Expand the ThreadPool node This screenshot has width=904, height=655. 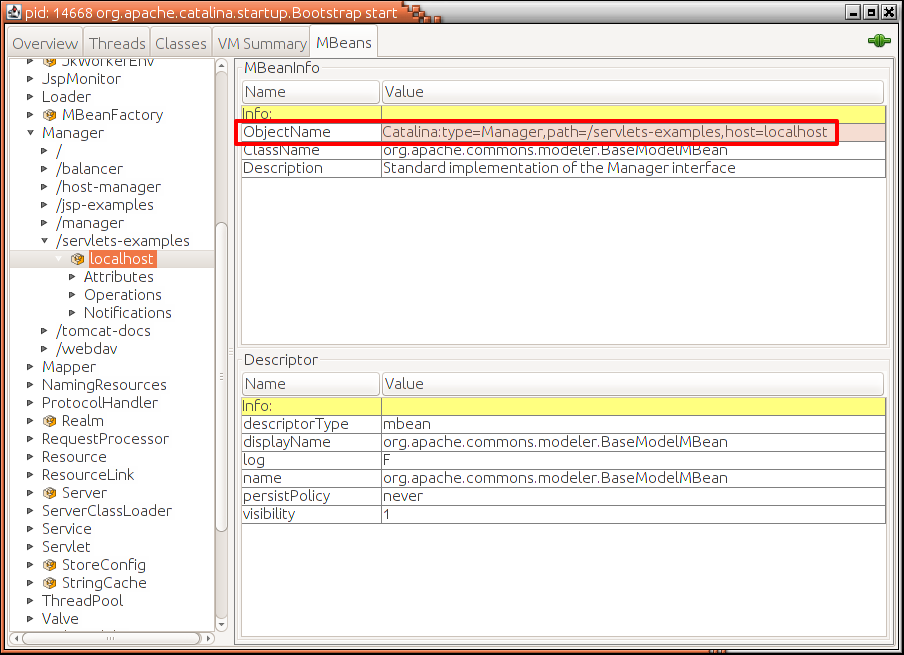[30, 601]
